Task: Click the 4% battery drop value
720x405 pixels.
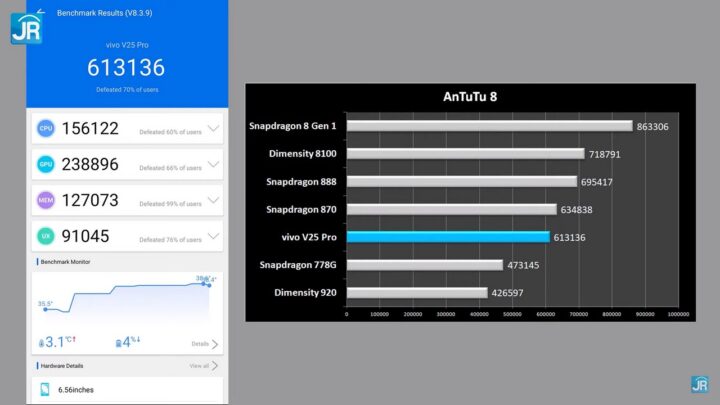Action: pyautogui.click(x=131, y=342)
